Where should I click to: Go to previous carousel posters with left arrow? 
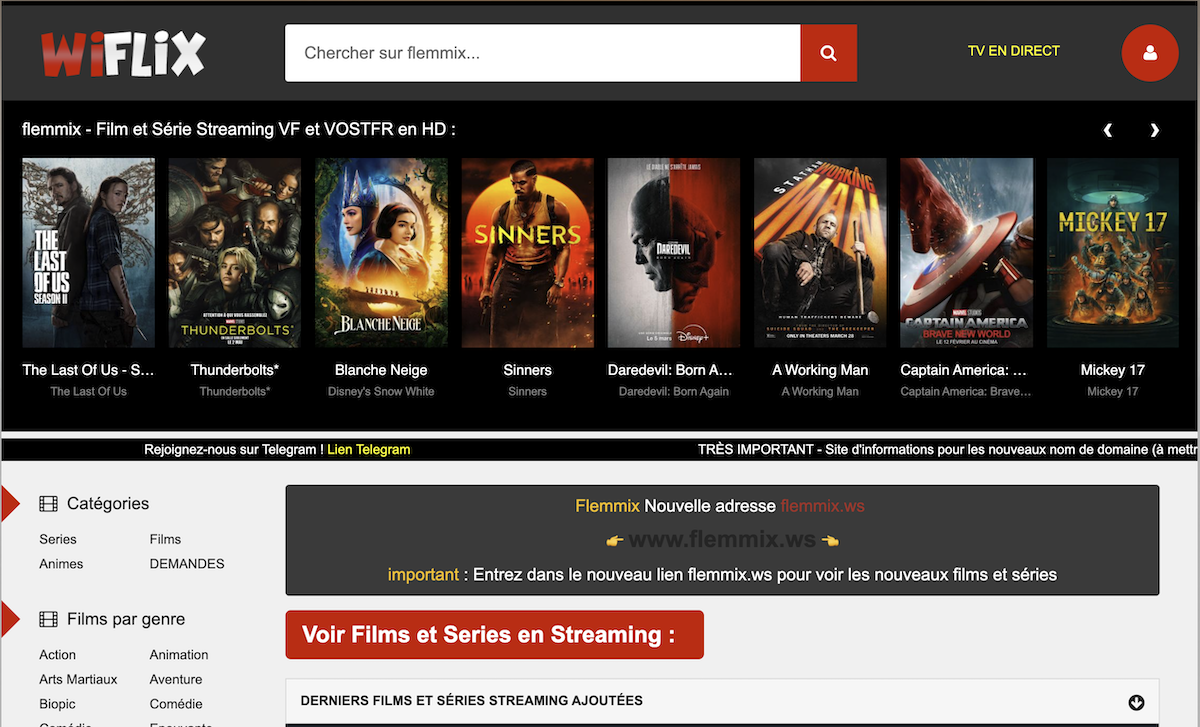point(1107,130)
